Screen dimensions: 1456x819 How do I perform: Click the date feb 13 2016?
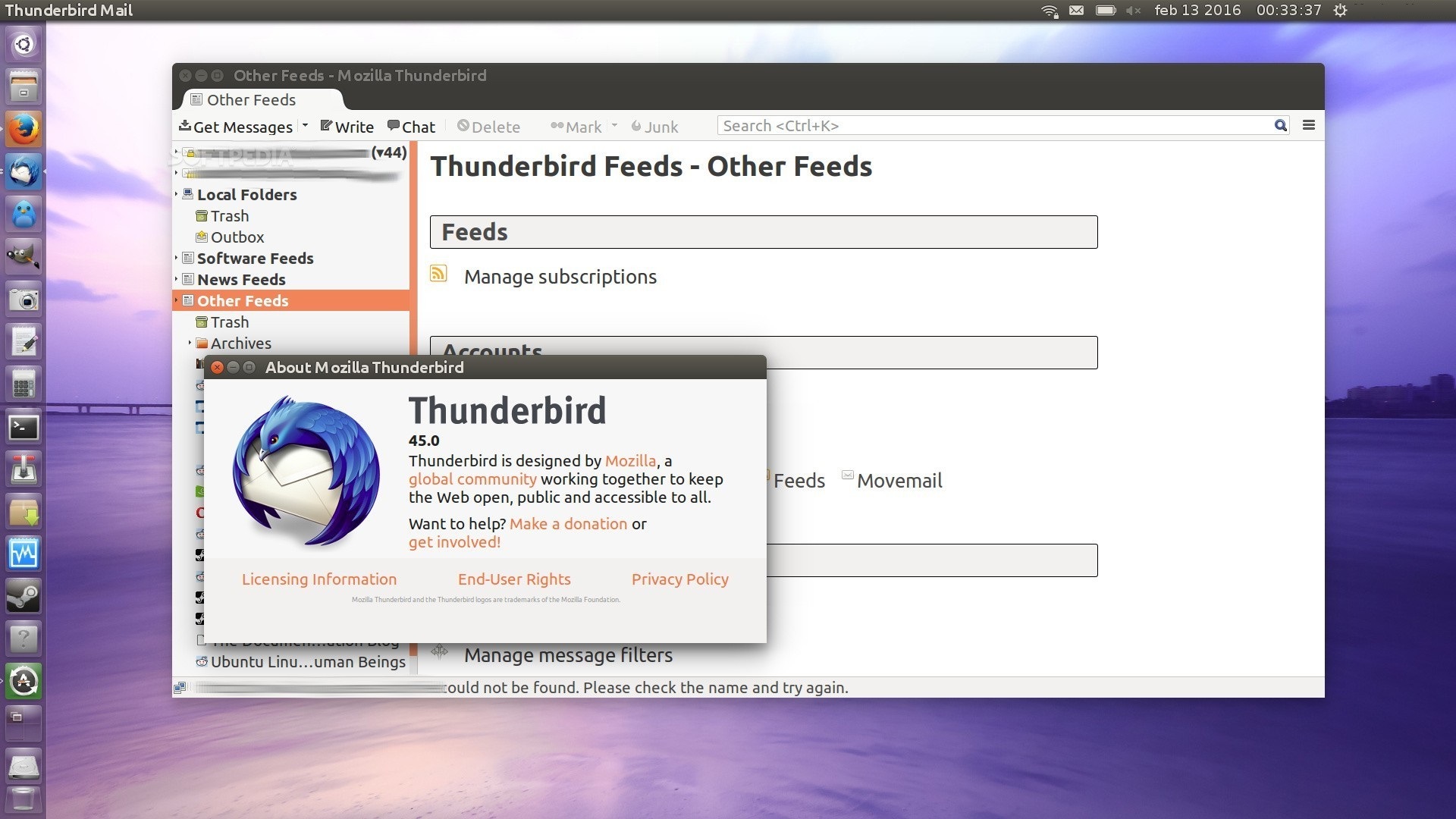(x=1197, y=10)
